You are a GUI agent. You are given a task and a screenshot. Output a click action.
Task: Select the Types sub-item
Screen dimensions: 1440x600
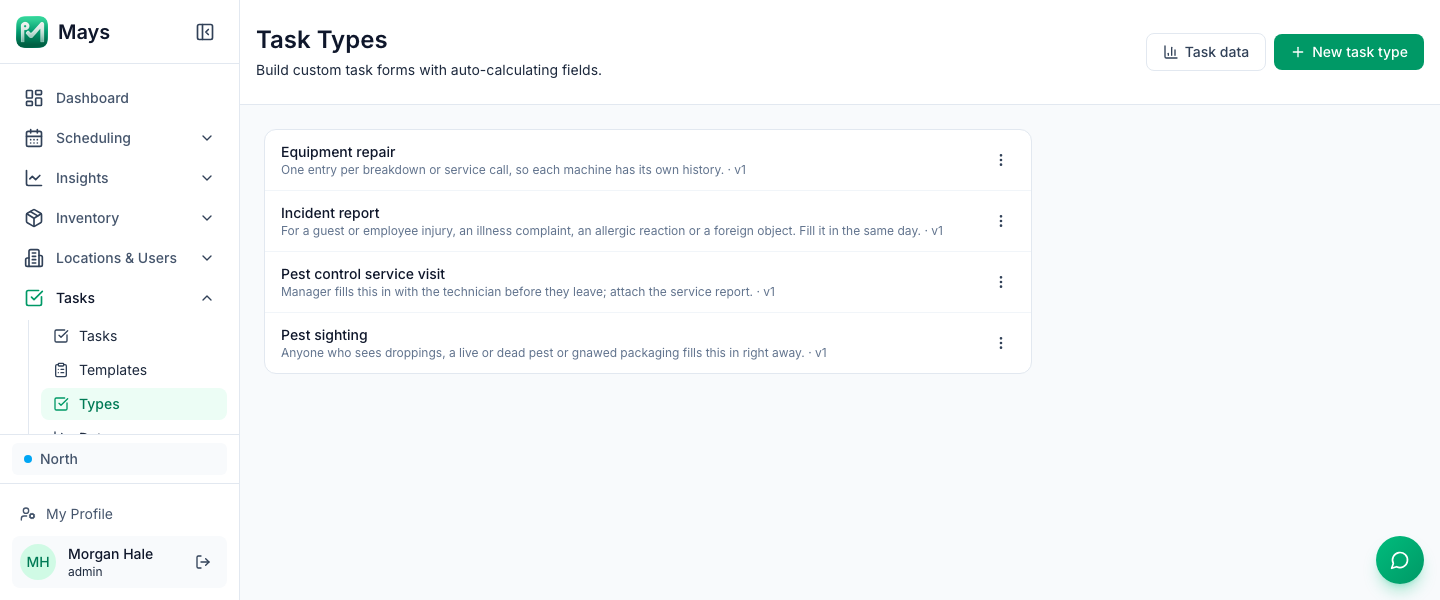click(x=134, y=404)
